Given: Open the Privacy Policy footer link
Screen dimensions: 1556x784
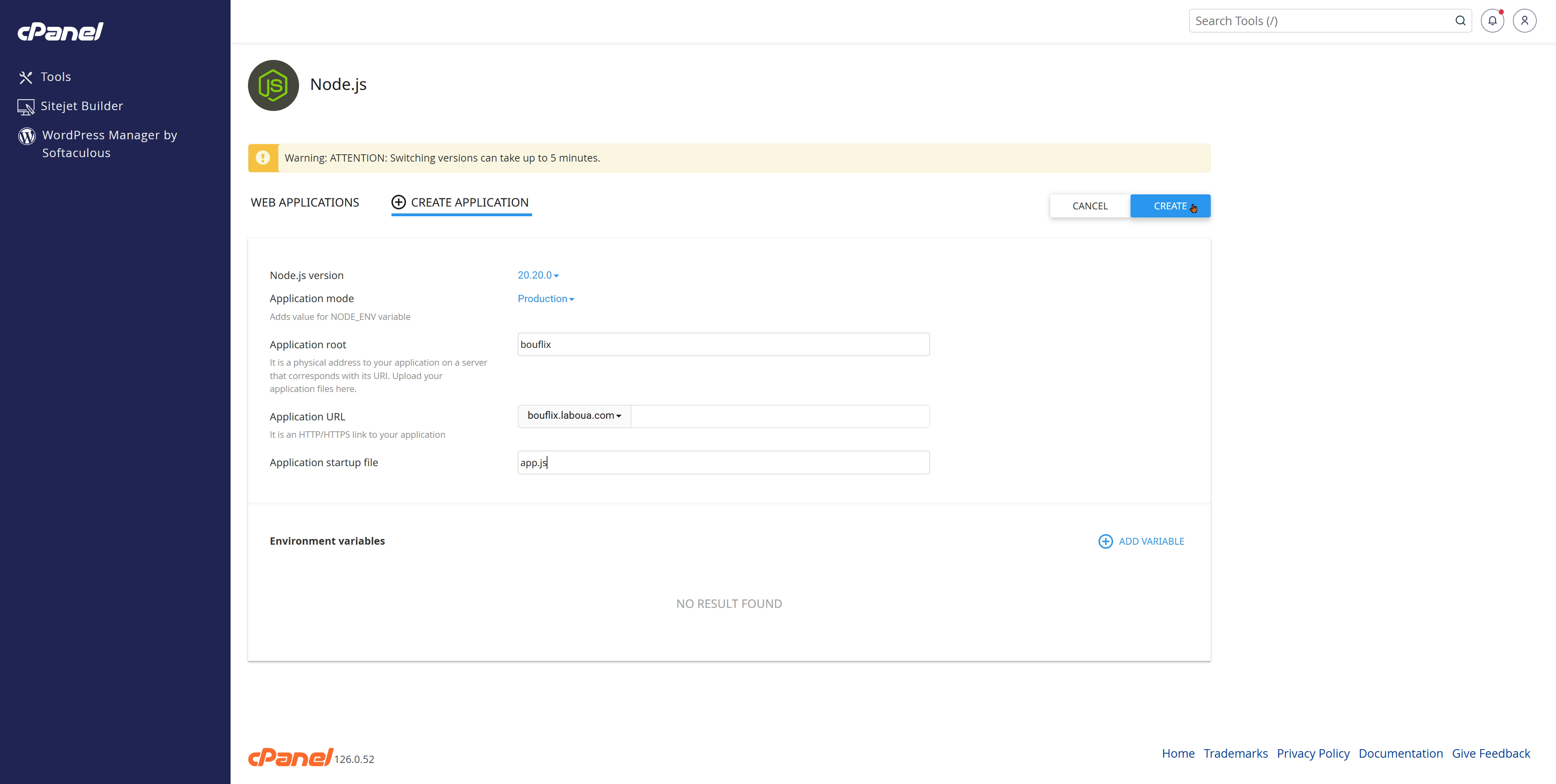Looking at the screenshot, I should [x=1312, y=753].
